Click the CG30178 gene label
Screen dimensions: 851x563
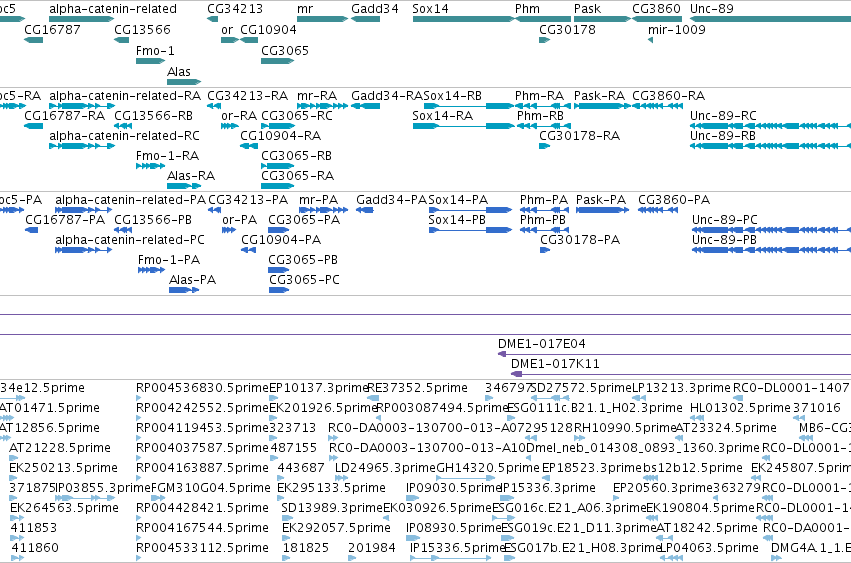567,29
